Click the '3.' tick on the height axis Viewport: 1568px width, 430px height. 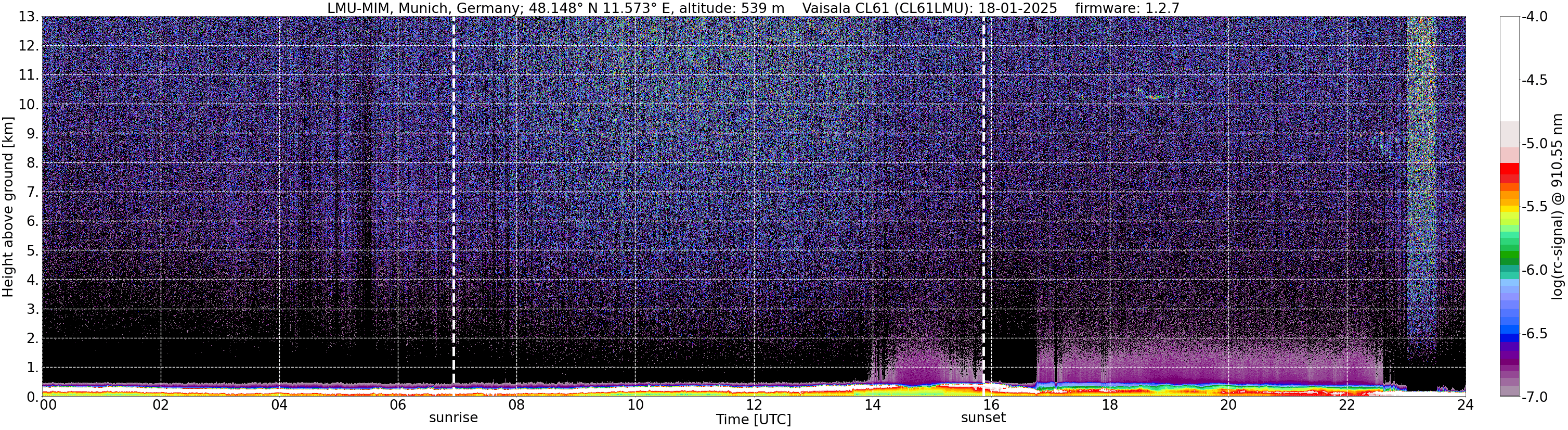click(x=32, y=309)
